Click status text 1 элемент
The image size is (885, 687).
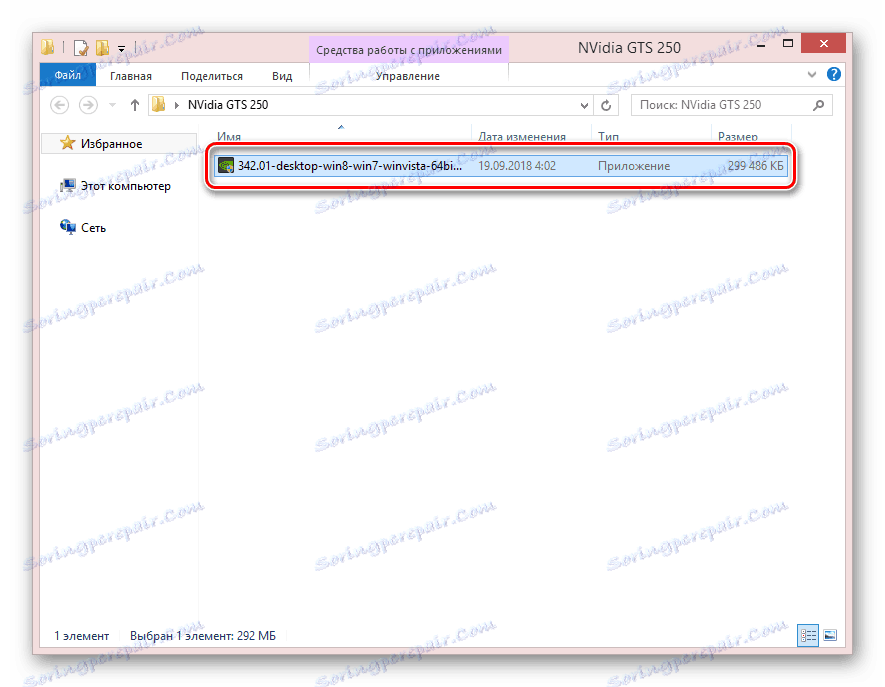click(82, 636)
